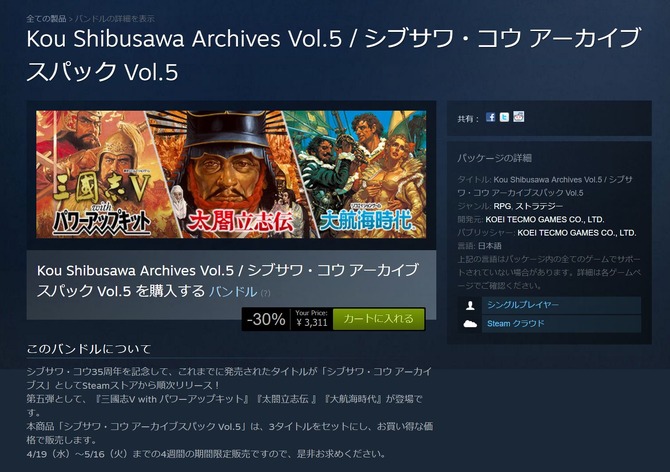Open the 全ての製品 breadcrumb link
Viewport: 670px width, 472px height.
[x=46, y=19]
